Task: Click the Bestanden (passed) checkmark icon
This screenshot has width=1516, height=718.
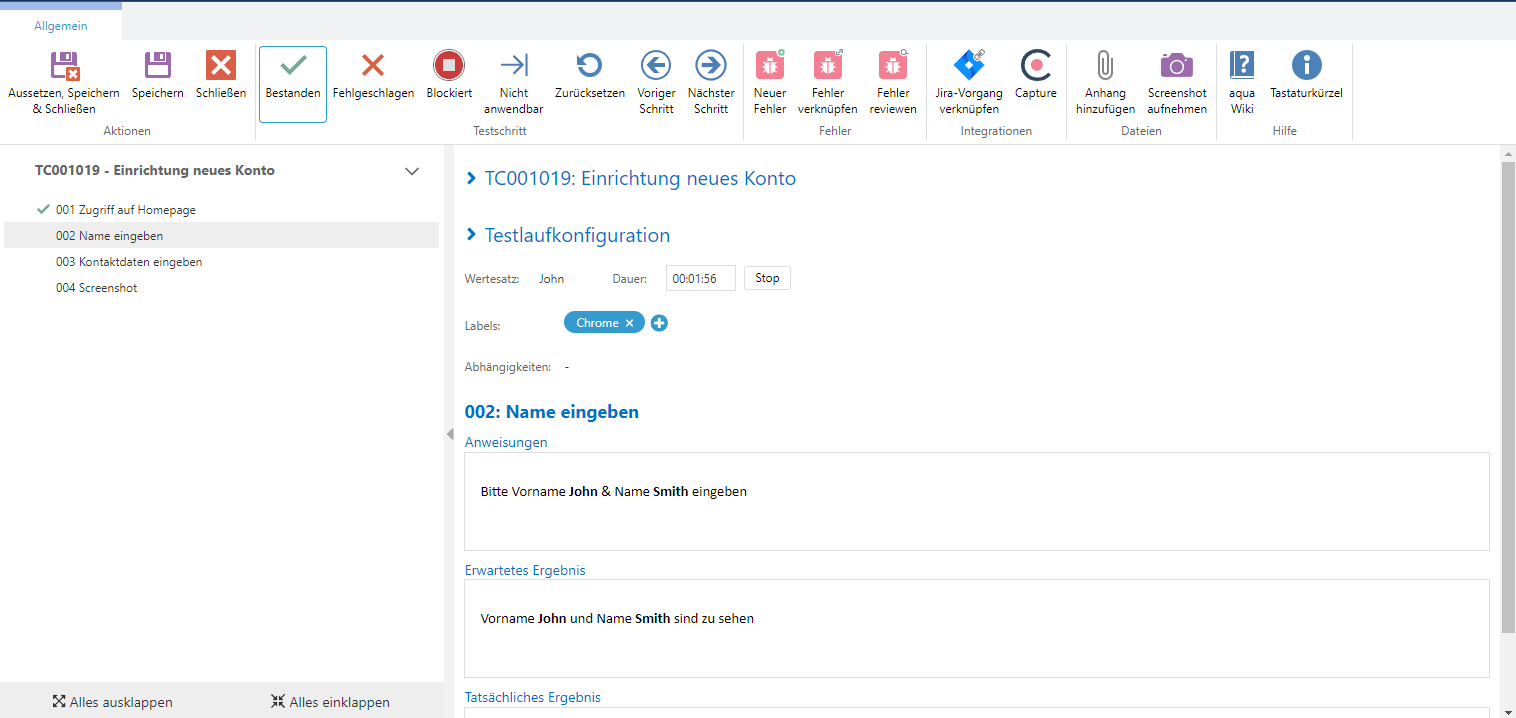Action: point(293,66)
